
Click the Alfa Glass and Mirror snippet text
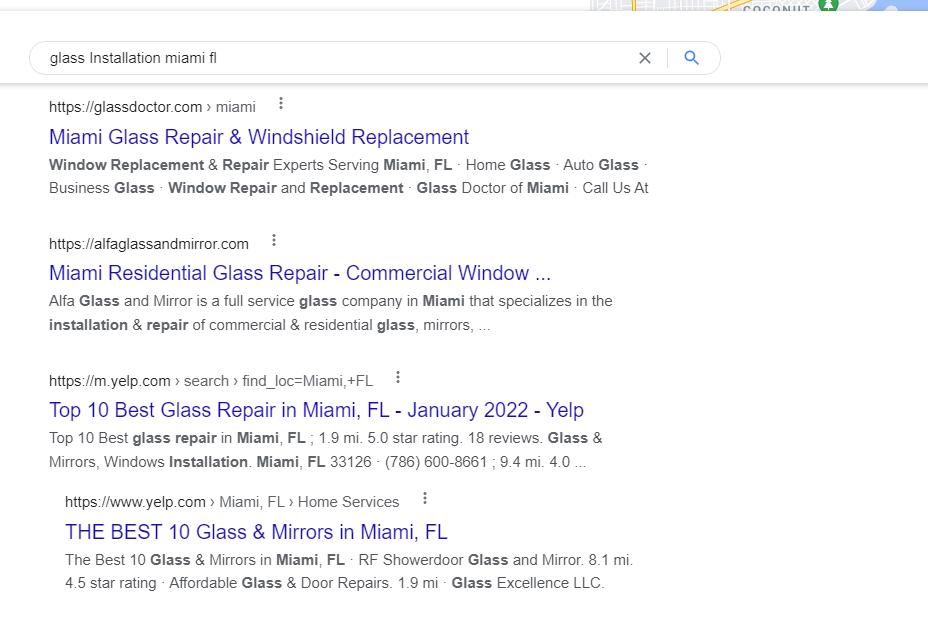(330, 313)
